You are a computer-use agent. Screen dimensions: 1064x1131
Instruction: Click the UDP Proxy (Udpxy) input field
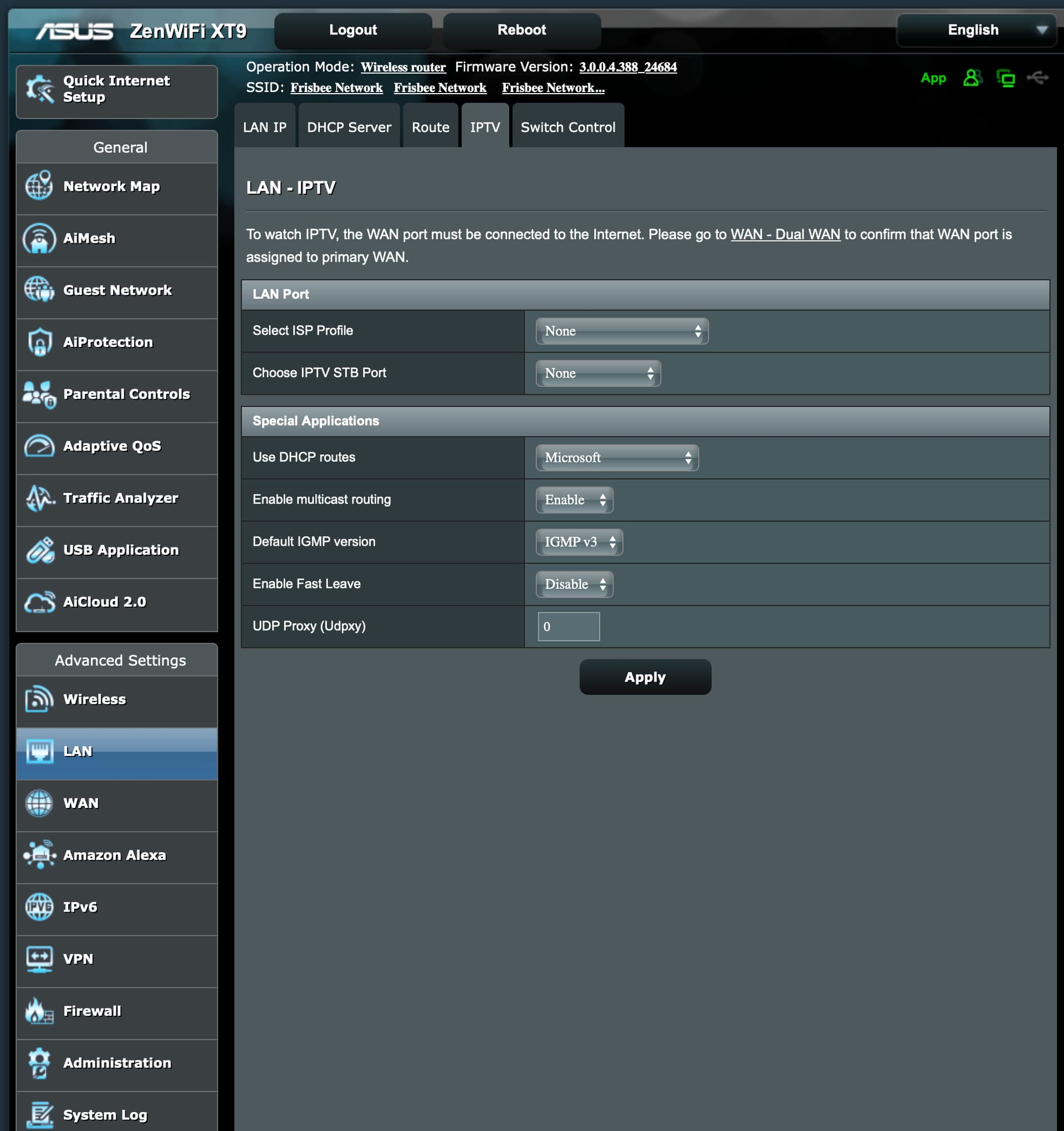point(569,626)
